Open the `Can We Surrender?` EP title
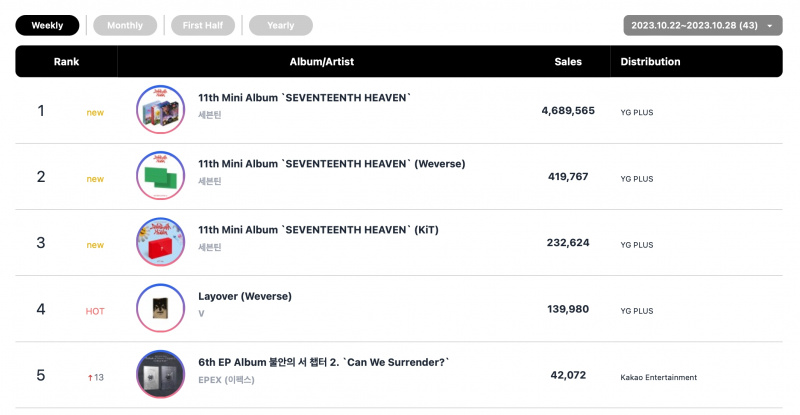The height and width of the screenshot is (415, 800). pos(323,362)
